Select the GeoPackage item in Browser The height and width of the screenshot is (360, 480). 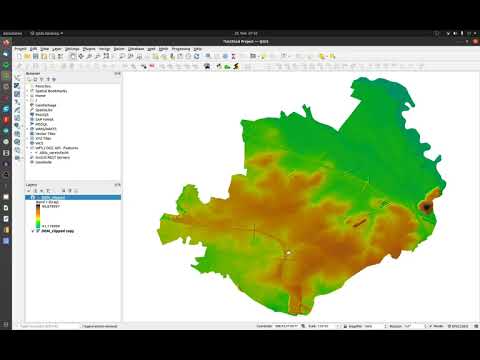46,105
